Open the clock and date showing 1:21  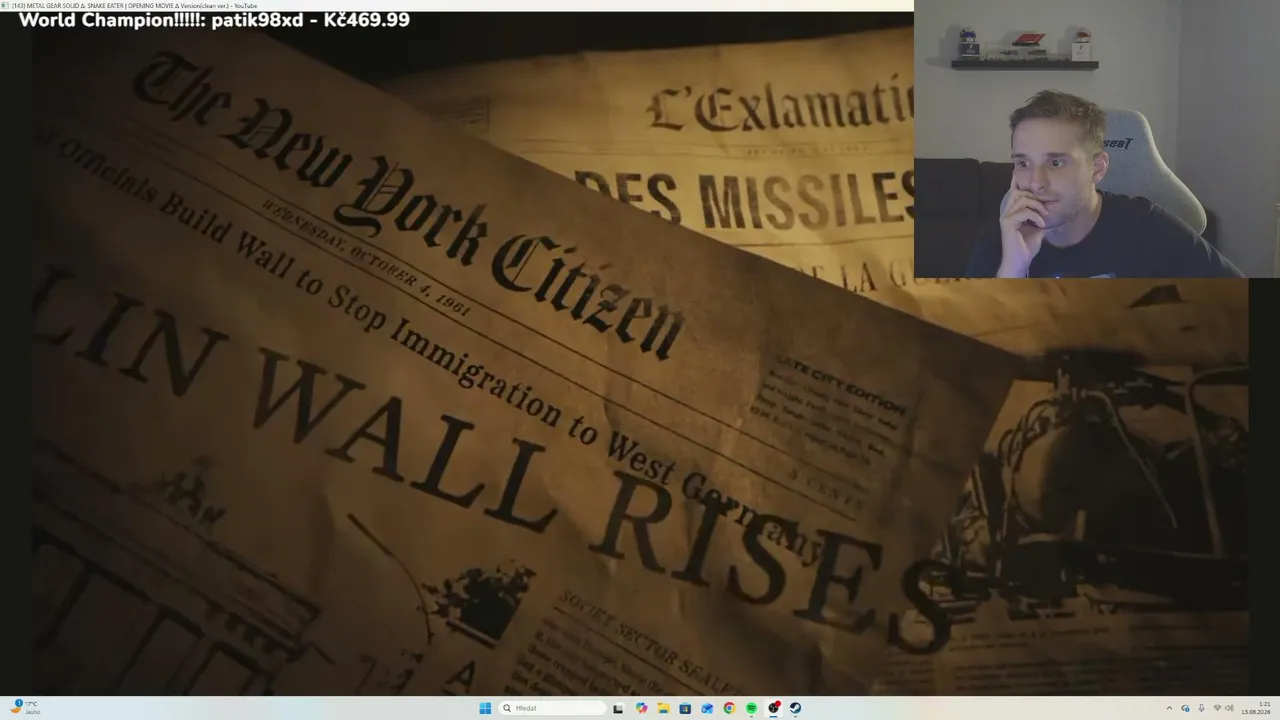pyautogui.click(x=1256, y=708)
